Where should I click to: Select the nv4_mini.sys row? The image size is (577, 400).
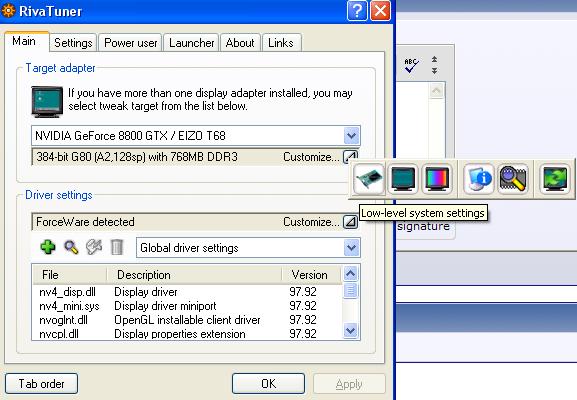click(187, 306)
